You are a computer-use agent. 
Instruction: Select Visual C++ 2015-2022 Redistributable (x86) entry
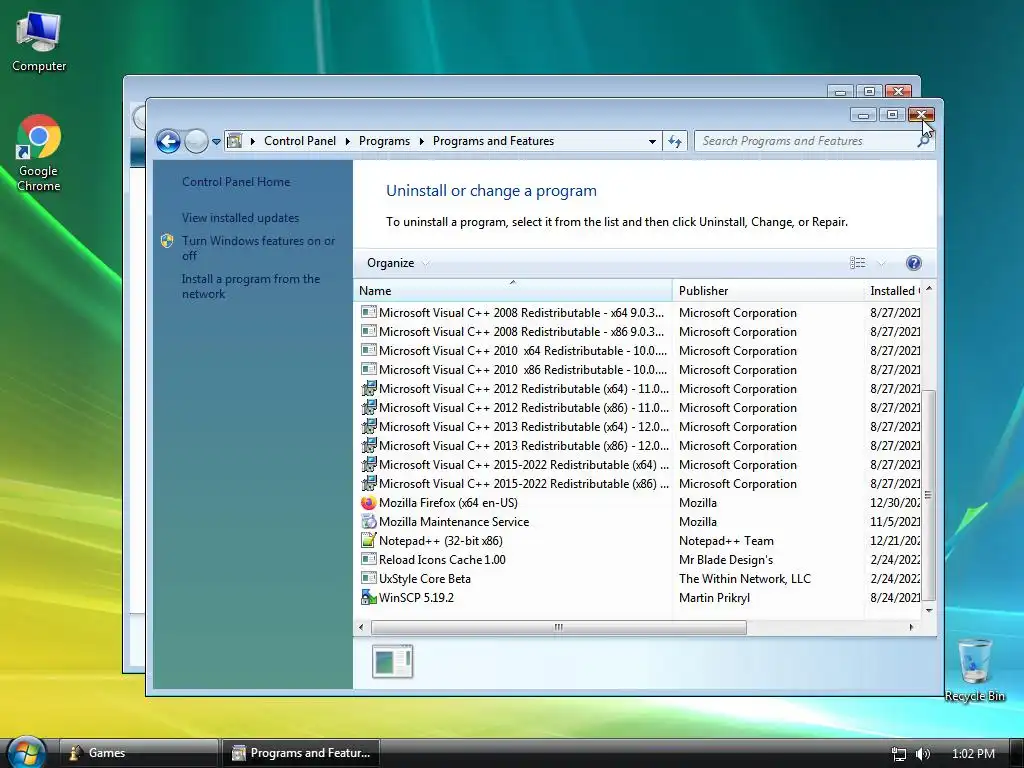[x=524, y=484]
